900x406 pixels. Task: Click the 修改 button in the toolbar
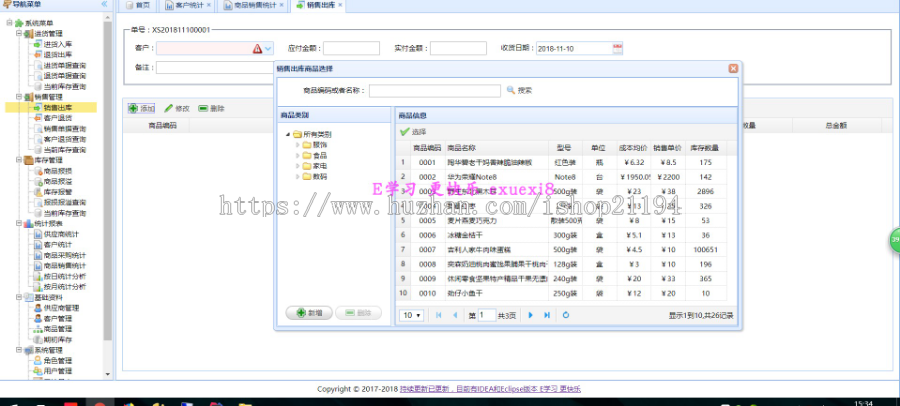[177, 108]
